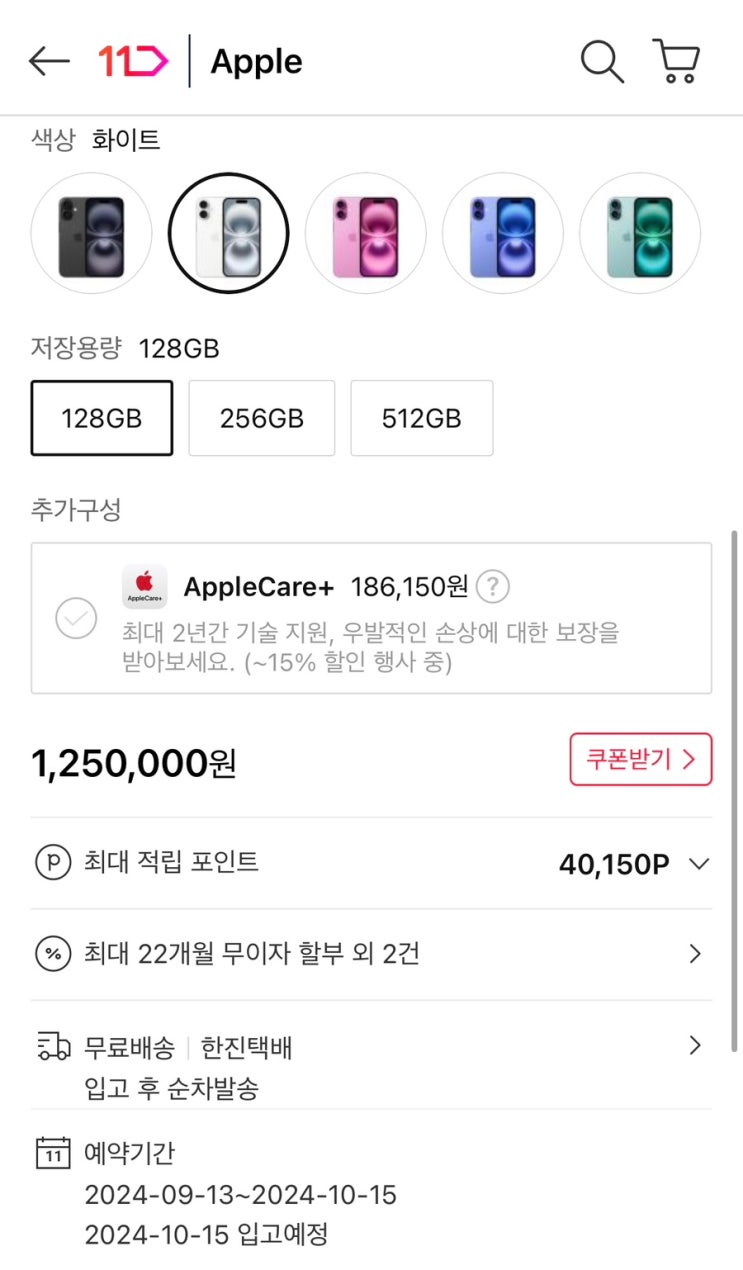Viewport: 743px width, 1270px height.
Task: Click the vertical page scrollbar
Action: tap(736, 790)
